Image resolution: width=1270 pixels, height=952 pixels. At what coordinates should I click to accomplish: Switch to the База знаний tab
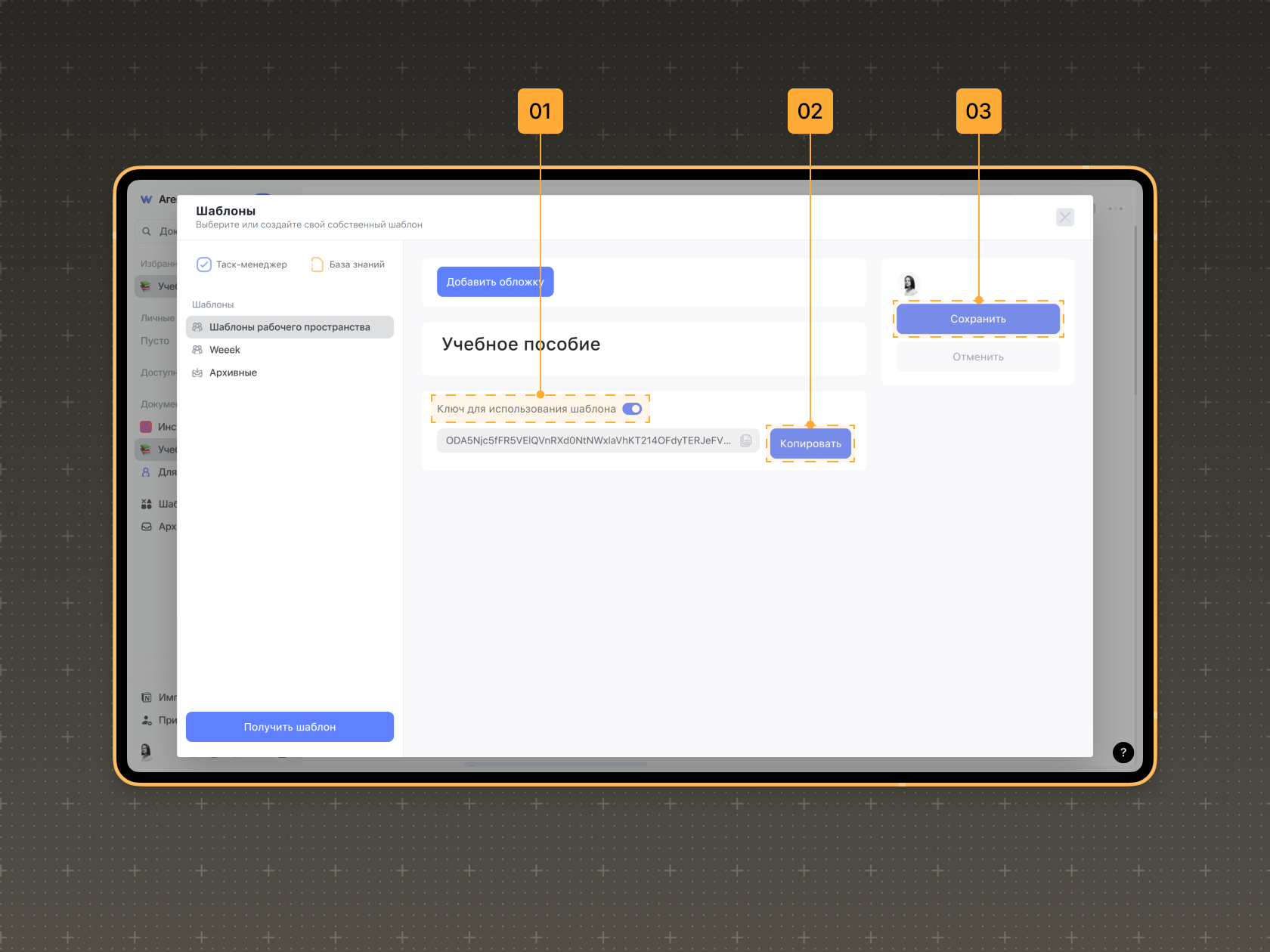coord(348,264)
